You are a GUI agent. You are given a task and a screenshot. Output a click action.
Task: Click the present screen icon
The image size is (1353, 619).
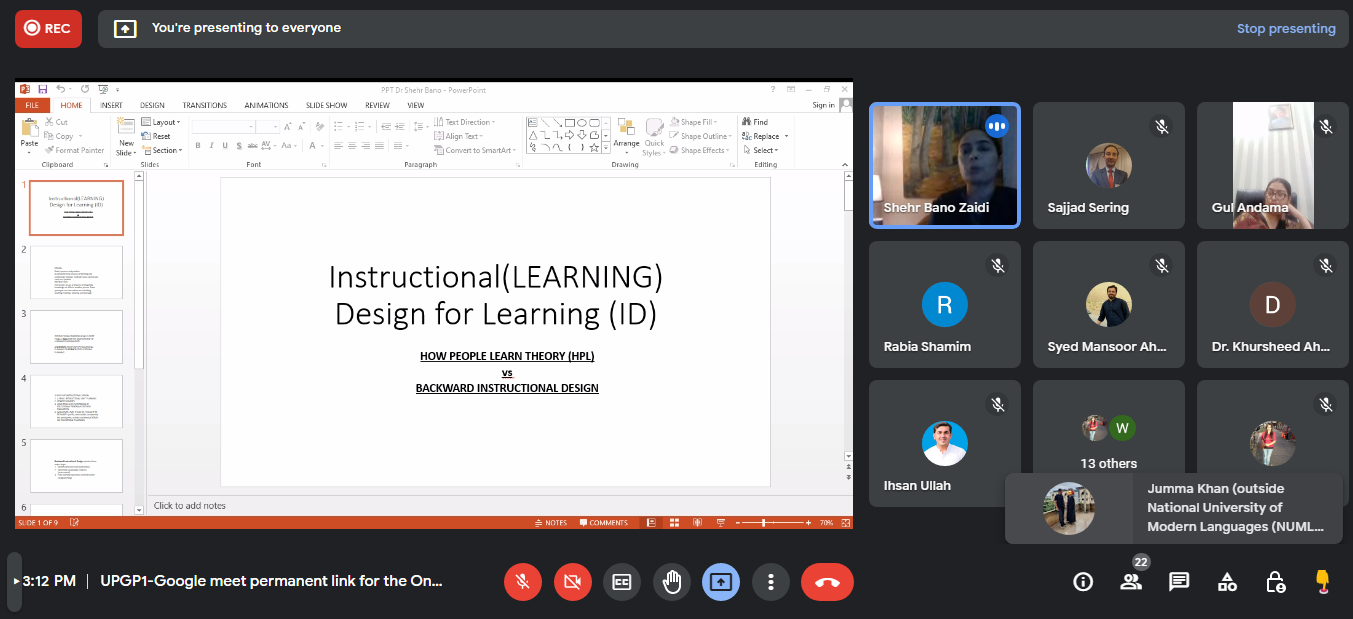(721, 582)
